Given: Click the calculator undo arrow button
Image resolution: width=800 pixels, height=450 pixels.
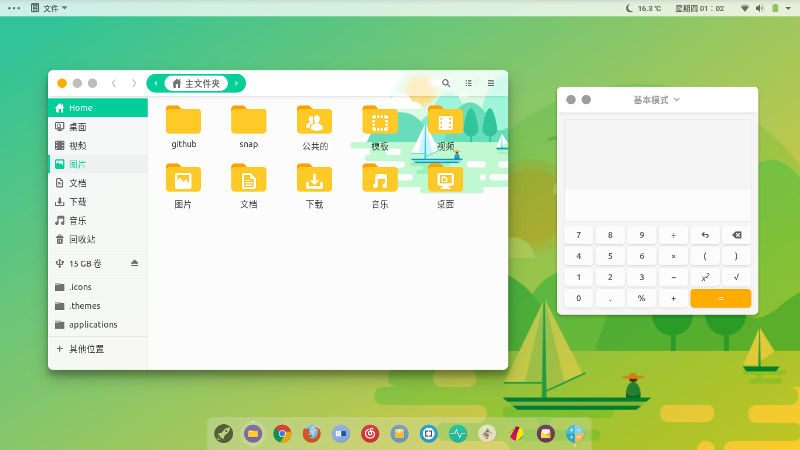Looking at the screenshot, I should [704, 235].
